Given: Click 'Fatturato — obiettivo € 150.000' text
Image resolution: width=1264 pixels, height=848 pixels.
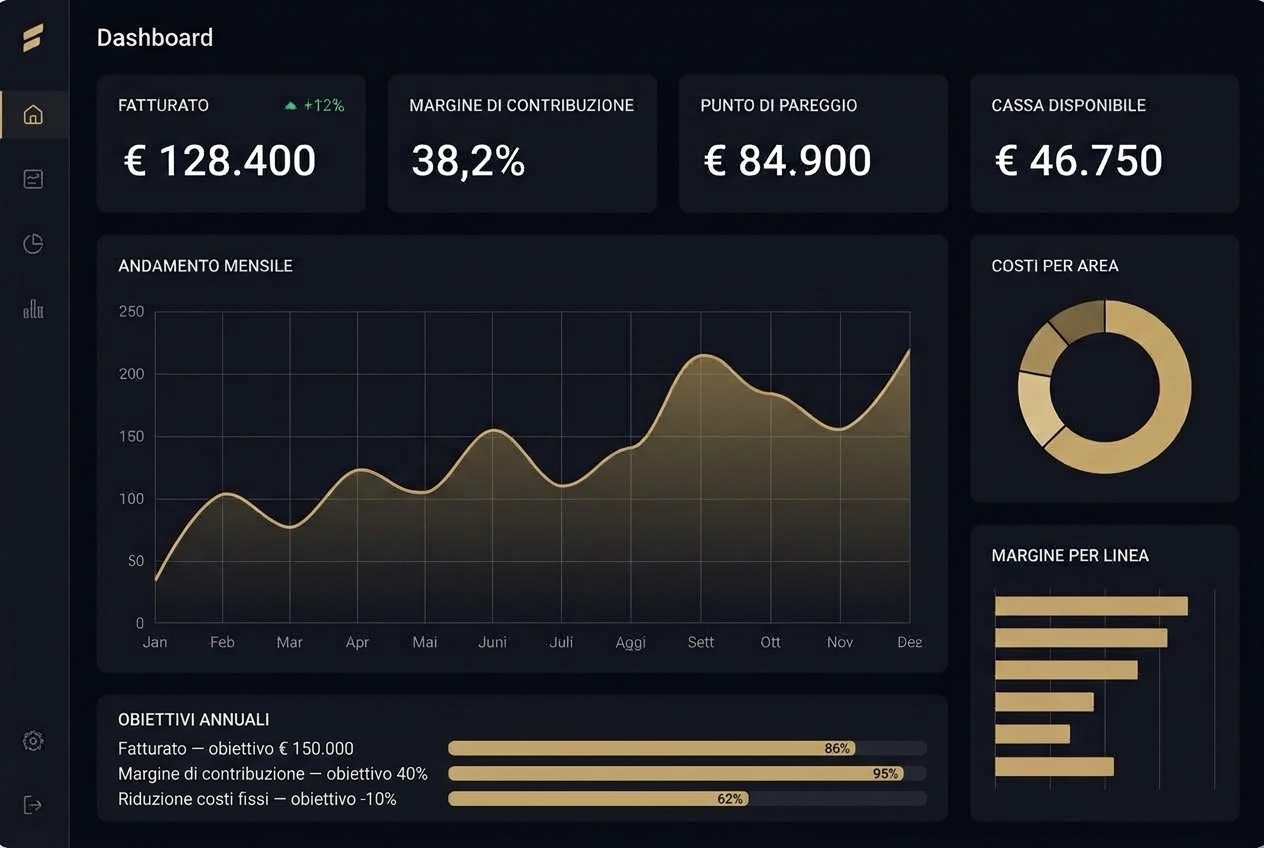Looking at the screenshot, I should 236,748.
